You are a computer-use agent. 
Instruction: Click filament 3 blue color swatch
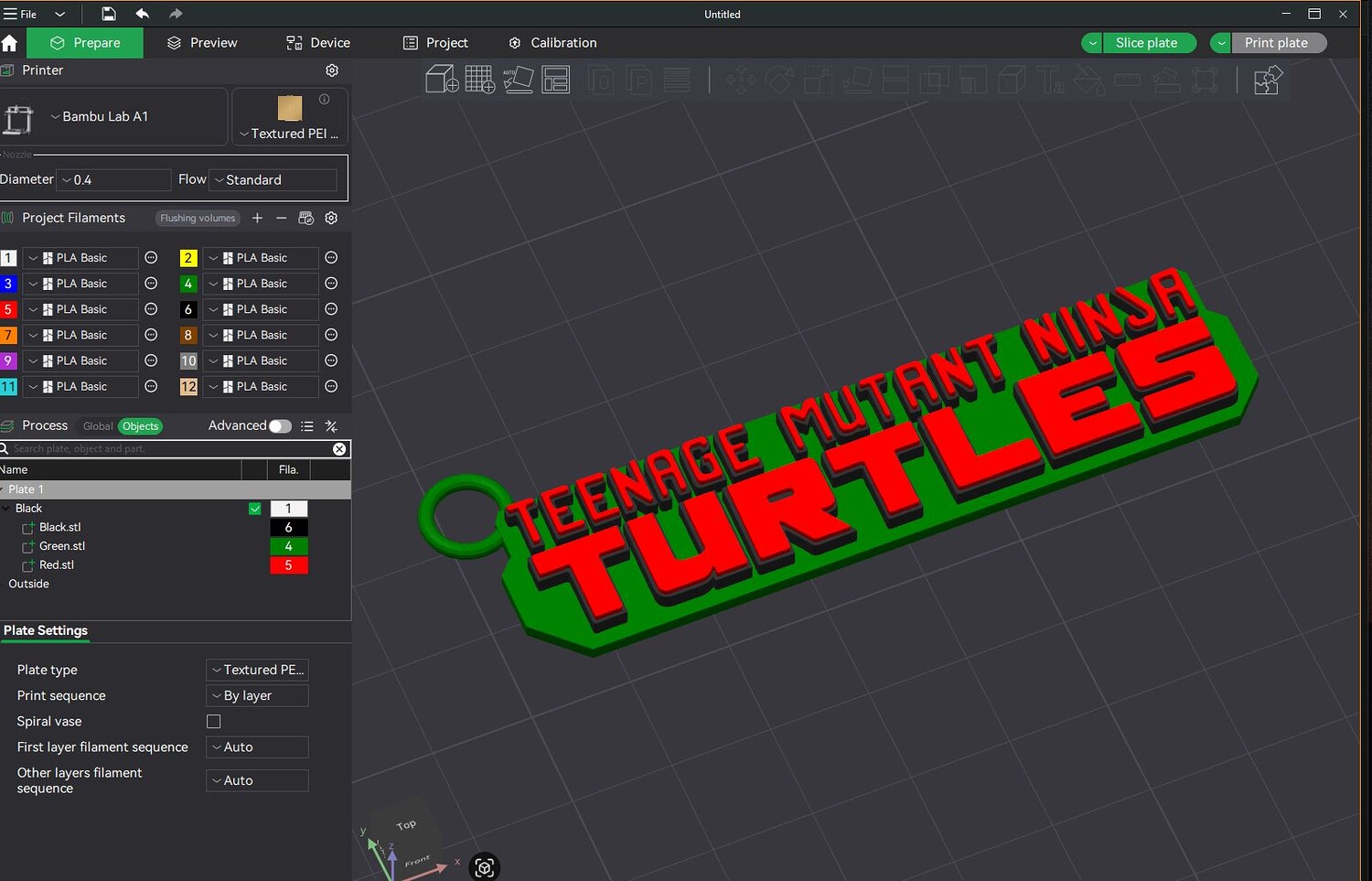[x=8, y=284]
